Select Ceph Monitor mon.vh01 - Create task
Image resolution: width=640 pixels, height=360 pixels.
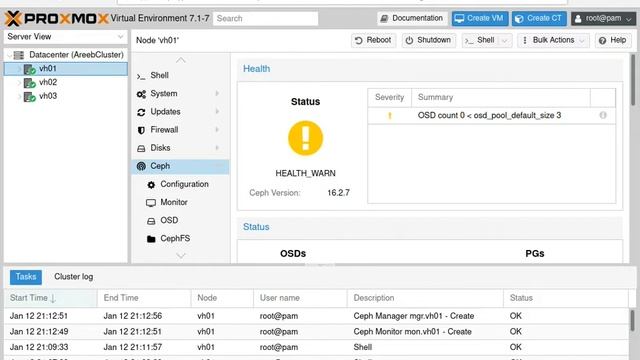[316, 331]
